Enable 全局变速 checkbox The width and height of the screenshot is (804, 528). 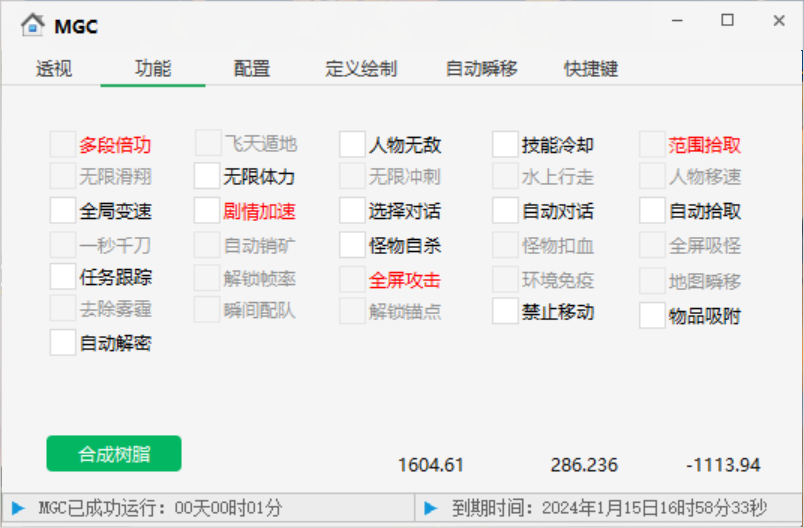point(63,210)
